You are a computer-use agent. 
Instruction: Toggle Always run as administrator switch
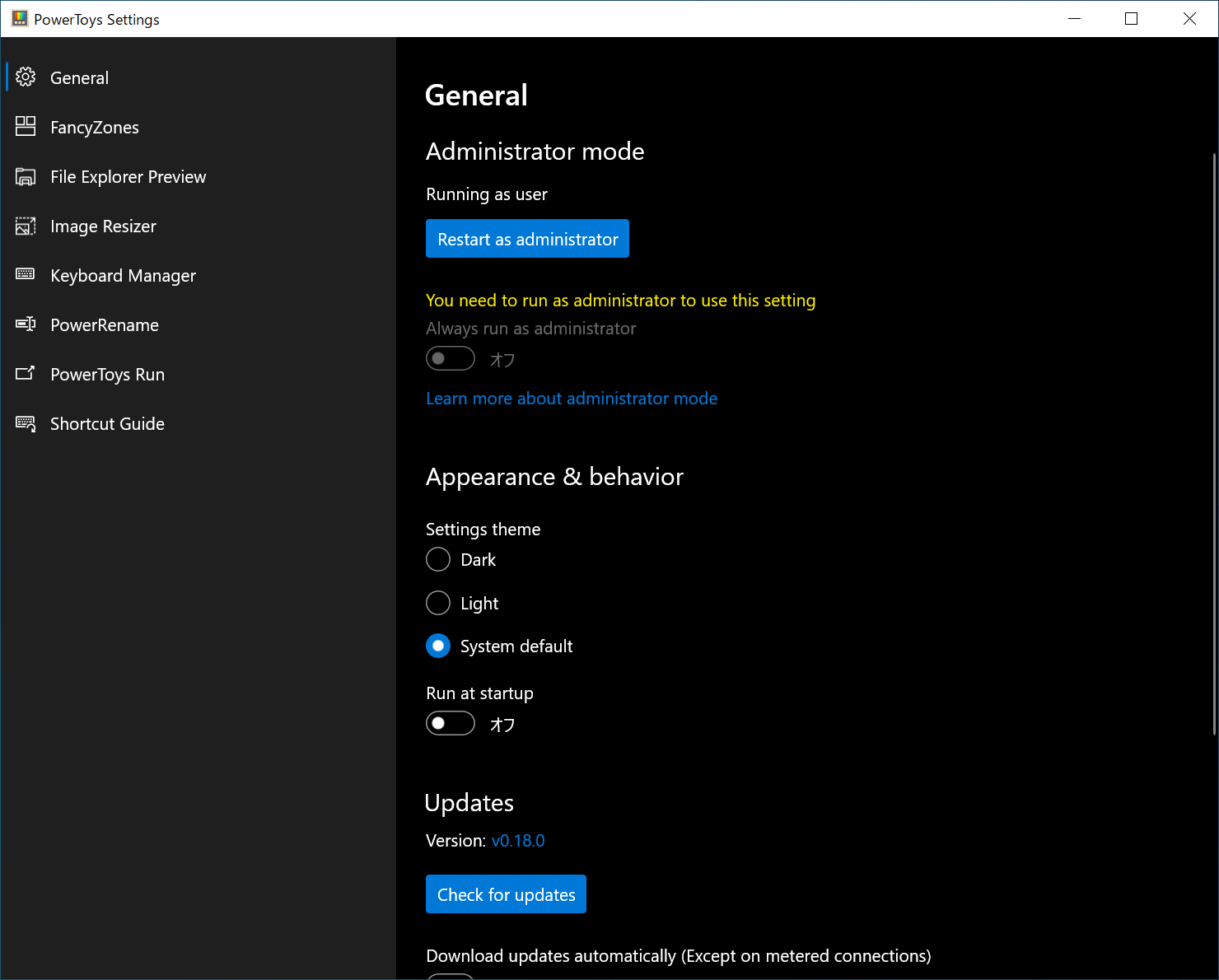point(451,358)
